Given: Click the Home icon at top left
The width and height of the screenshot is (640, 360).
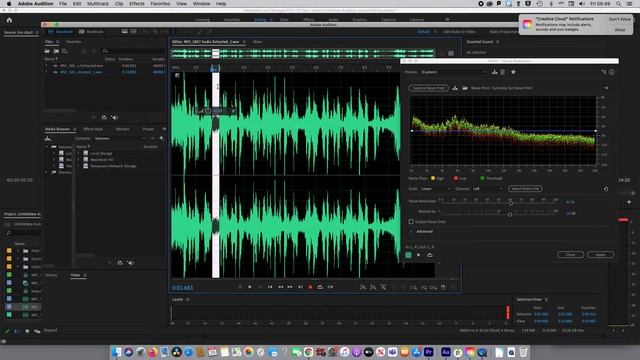Looking at the screenshot, I should 9,20.
